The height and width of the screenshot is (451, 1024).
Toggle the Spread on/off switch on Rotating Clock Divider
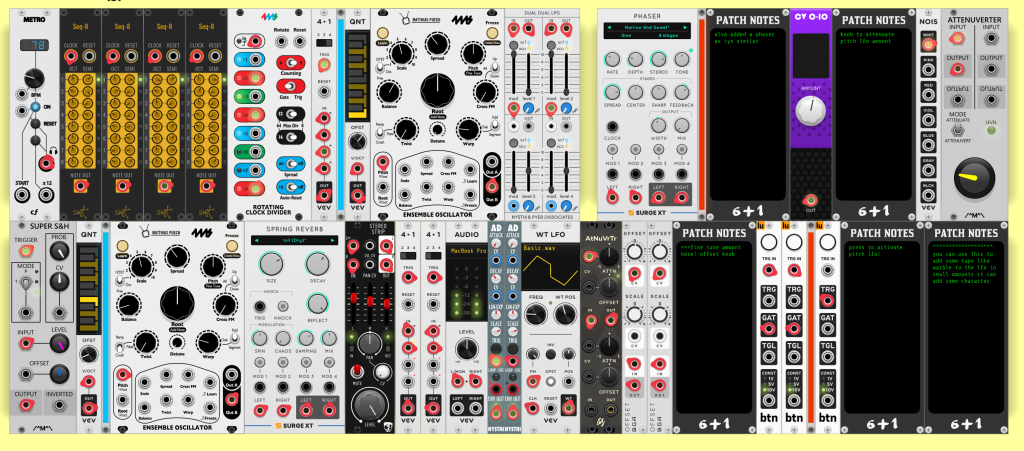coord(291,163)
